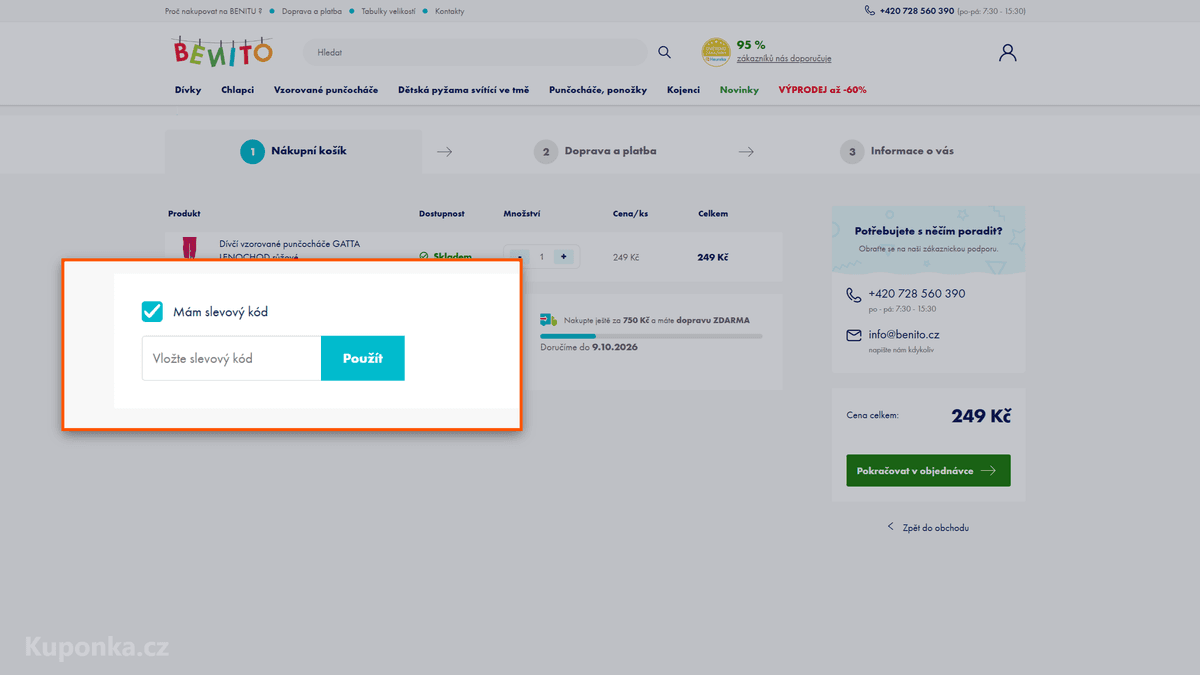
Task: Click the Zpět do obchodu link
Action: tap(928, 527)
